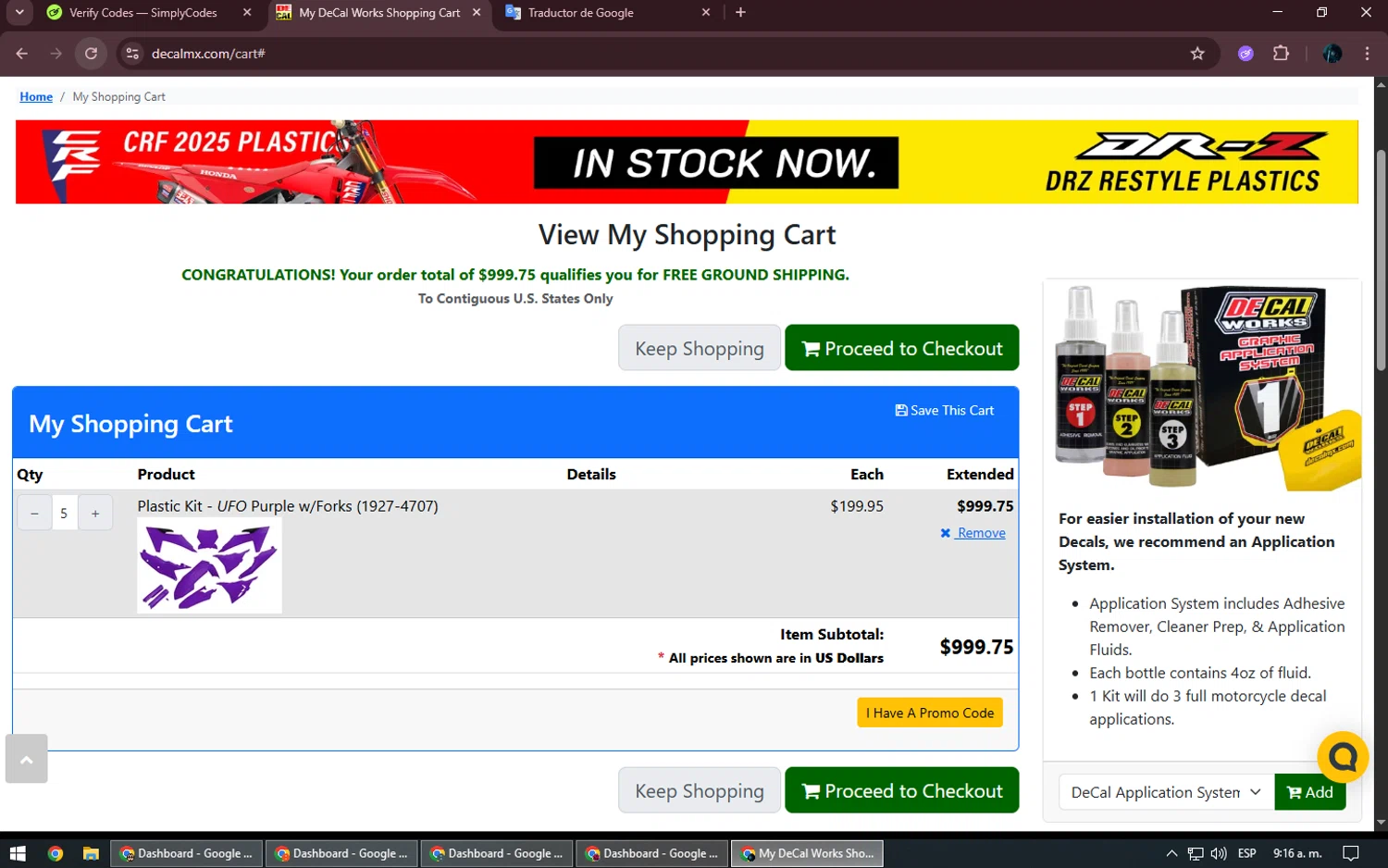Screen dimensions: 1388x868
Task: Open the notifications center icon
Action: coord(1351,853)
